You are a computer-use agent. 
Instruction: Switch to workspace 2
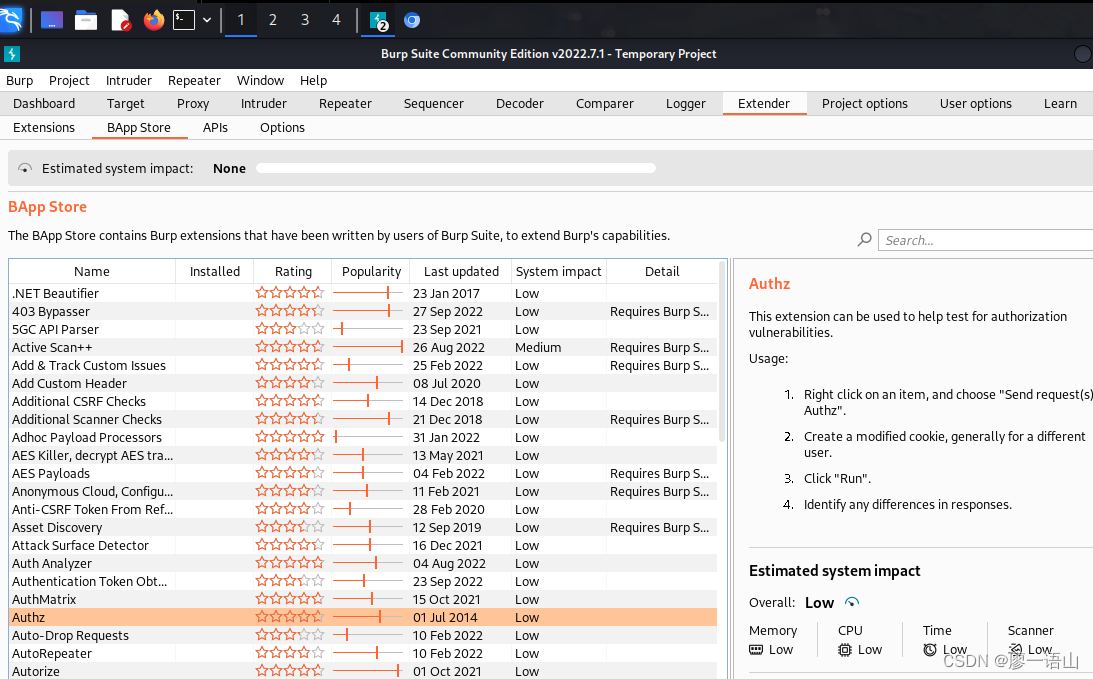pos(273,20)
